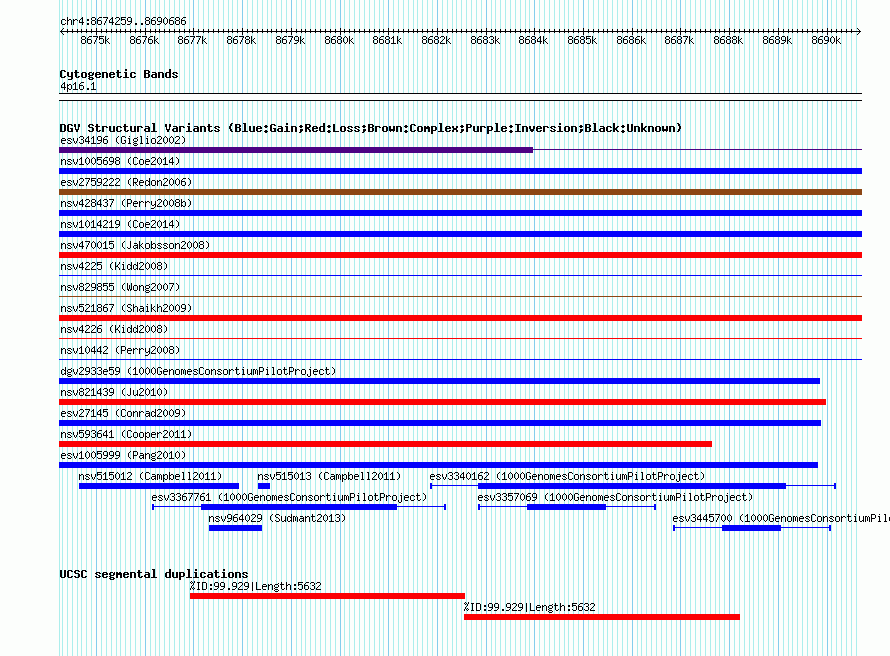Click the brown esv2759222 complex bar
The height and width of the screenshot is (656, 890).
(x=460, y=192)
